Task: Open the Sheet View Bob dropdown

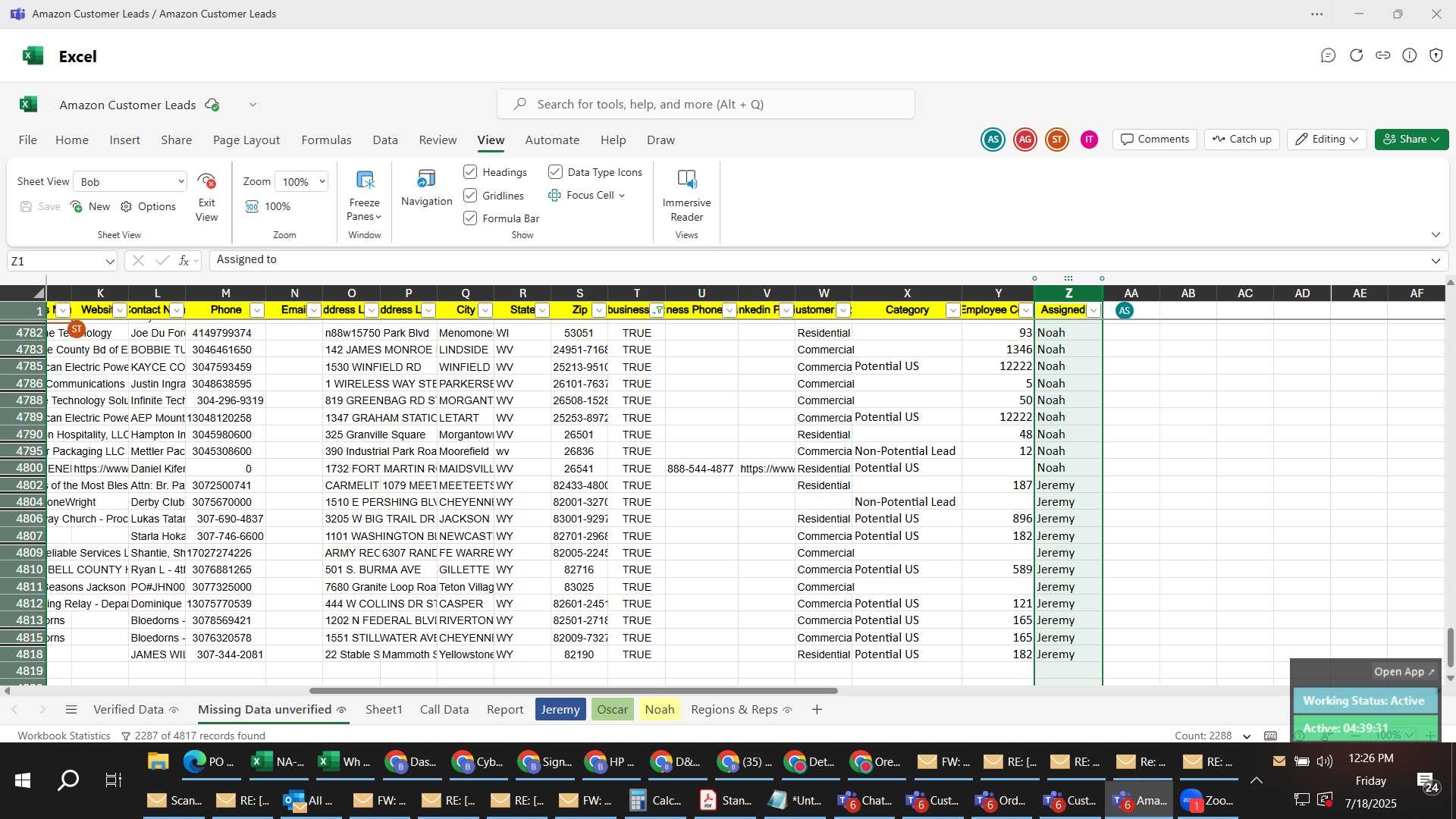Action: (130, 182)
